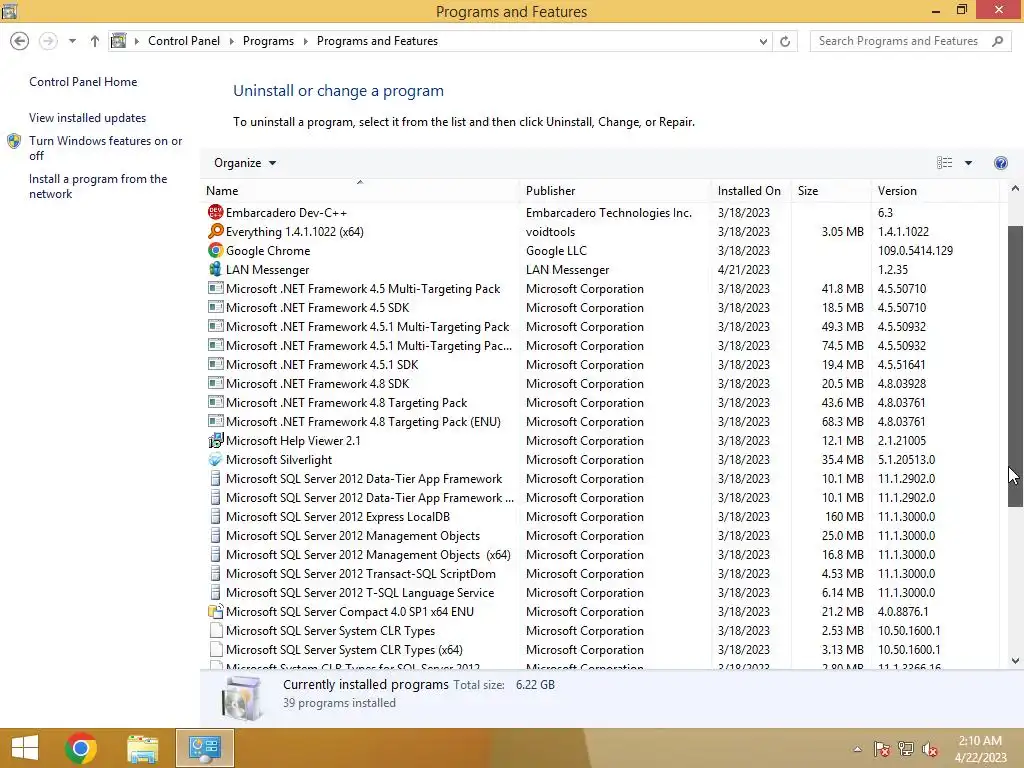Expand the arrow after Programs breadcrumb
The image size is (1024, 768).
pyautogui.click(x=305, y=41)
